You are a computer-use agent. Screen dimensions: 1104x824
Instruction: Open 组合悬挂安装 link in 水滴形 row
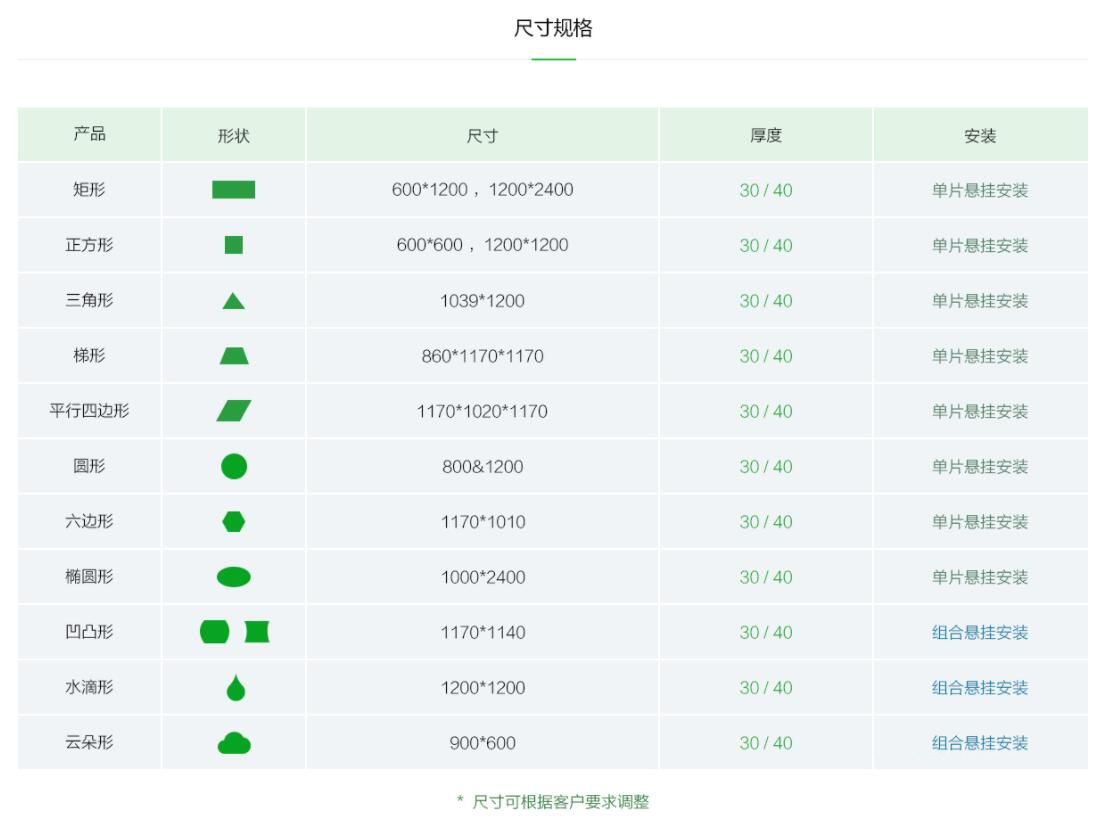click(x=979, y=688)
